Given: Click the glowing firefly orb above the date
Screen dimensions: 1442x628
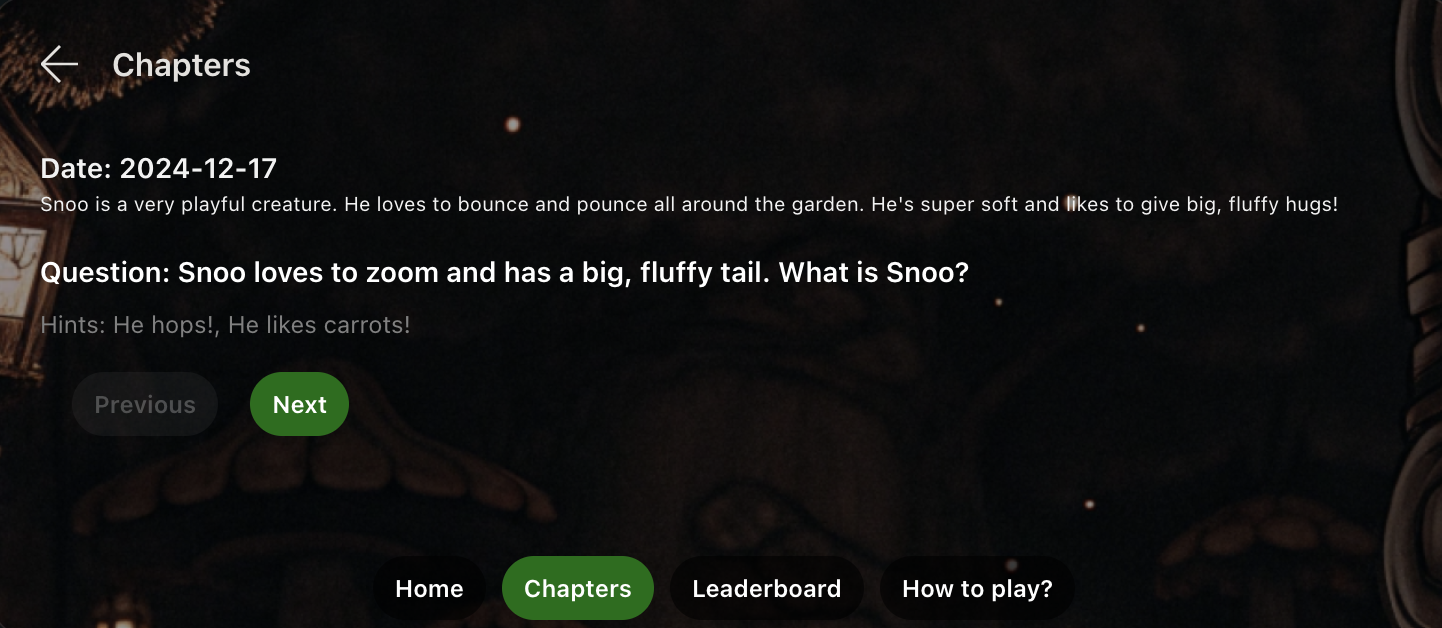Looking at the screenshot, I should point(513,124).
